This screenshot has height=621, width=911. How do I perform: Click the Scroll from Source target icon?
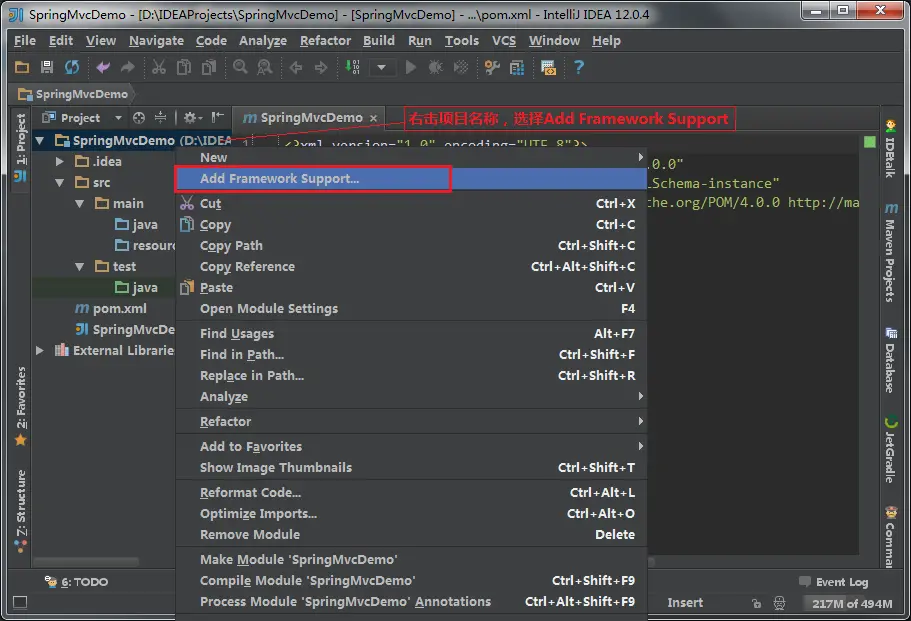139,118
